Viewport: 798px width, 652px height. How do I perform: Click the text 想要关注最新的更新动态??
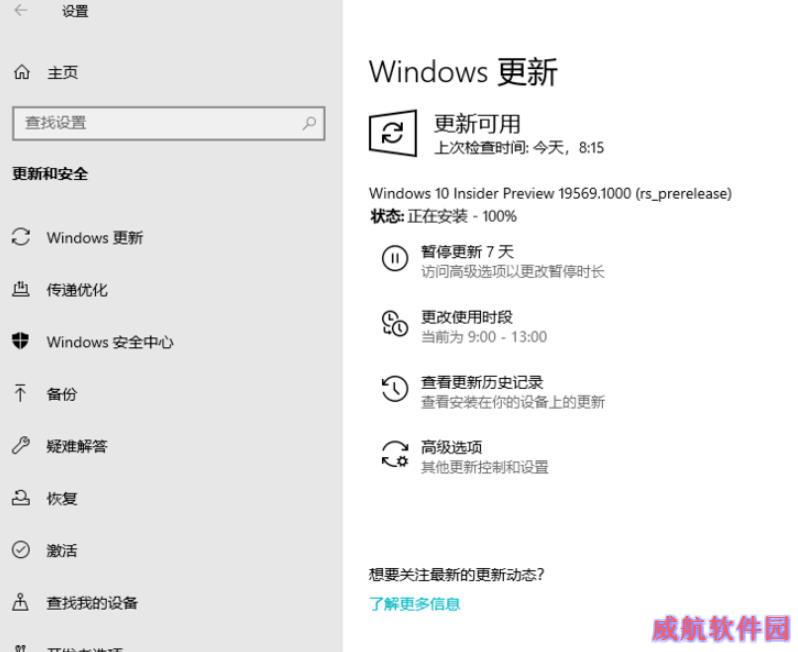pyautogui.click(x=457, y=575)
